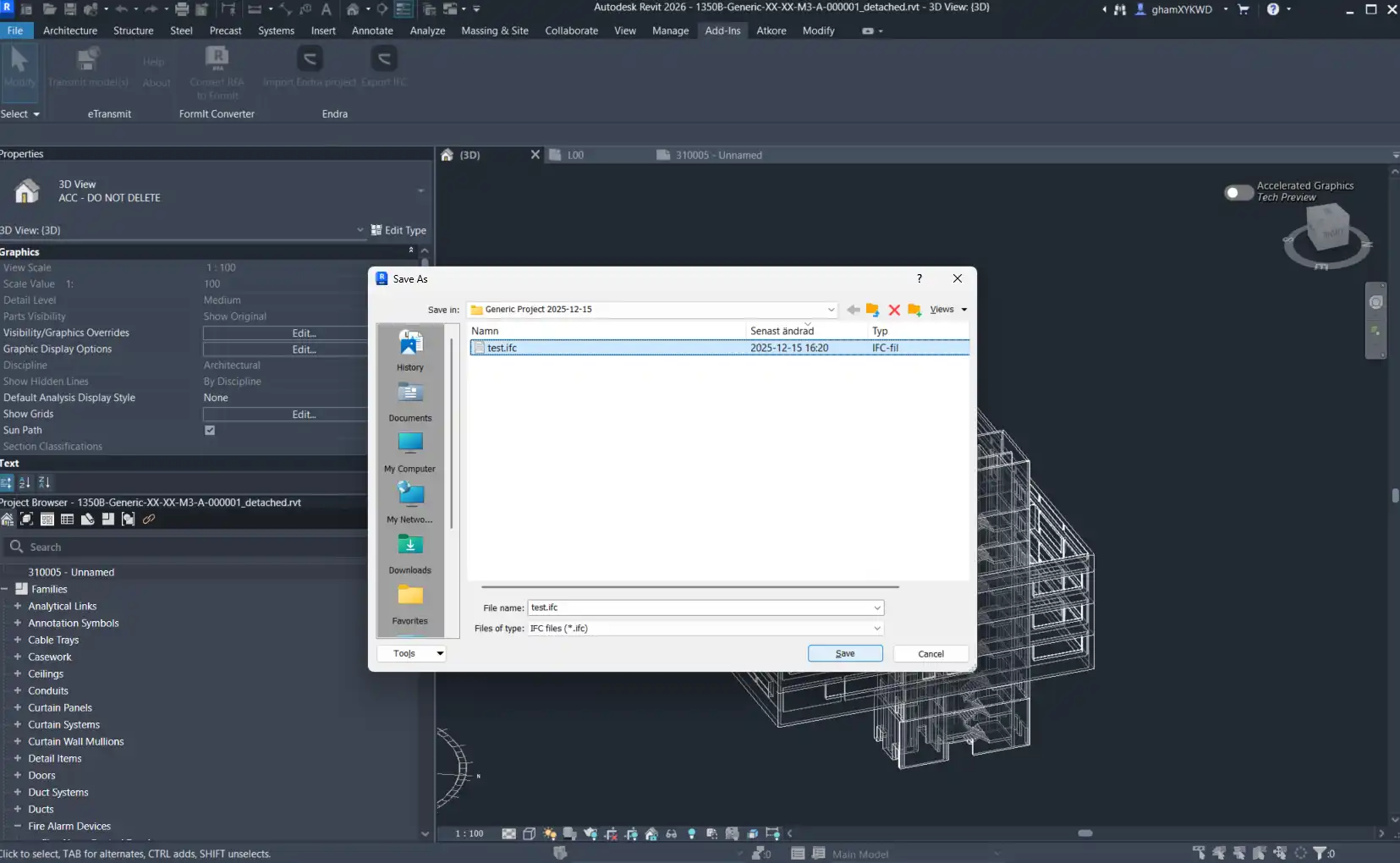Click the File name input field
Viewport: 1400px width, 863px height.
(x=694, y=607)
